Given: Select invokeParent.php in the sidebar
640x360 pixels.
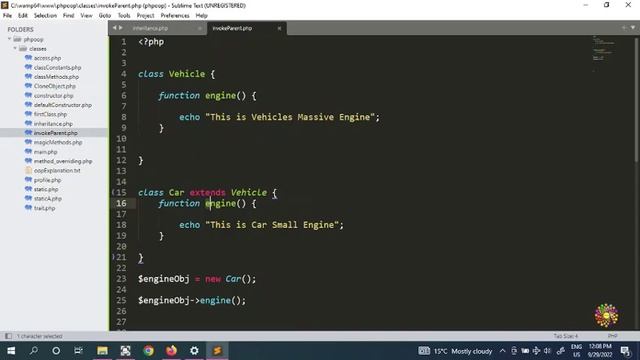Looking at the screenshot, I should [x=56, y=133].
